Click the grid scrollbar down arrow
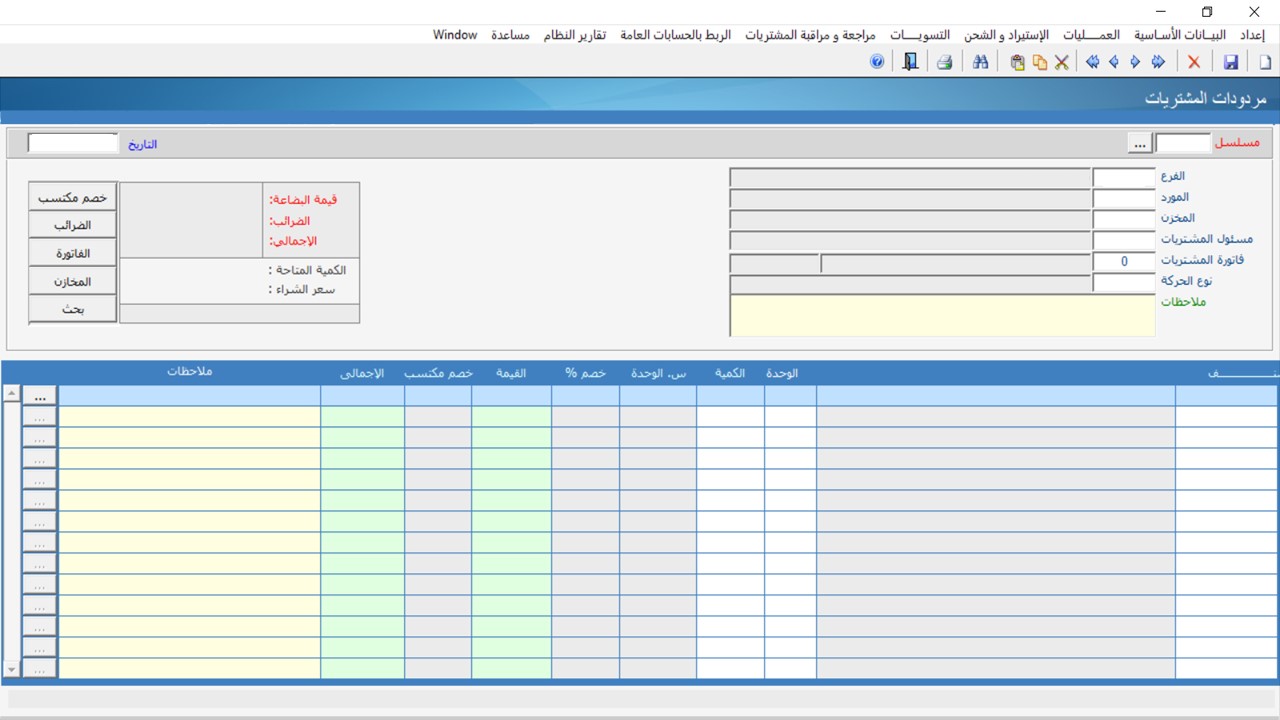The height and width of the screenshot is (720, 1280). 12,669
